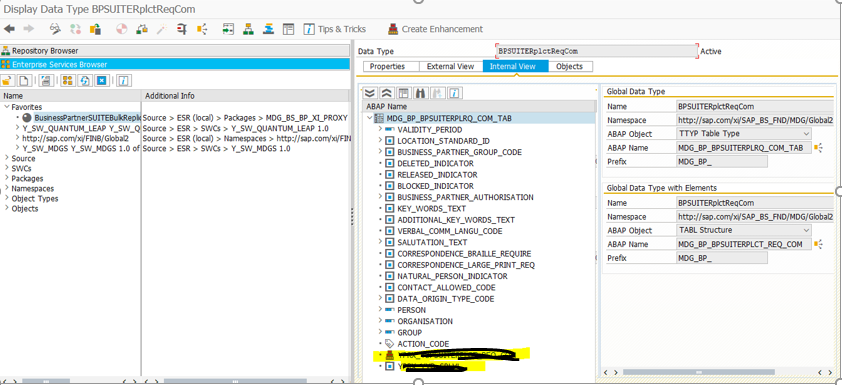Open the Repository Browser

coord(175,51)
